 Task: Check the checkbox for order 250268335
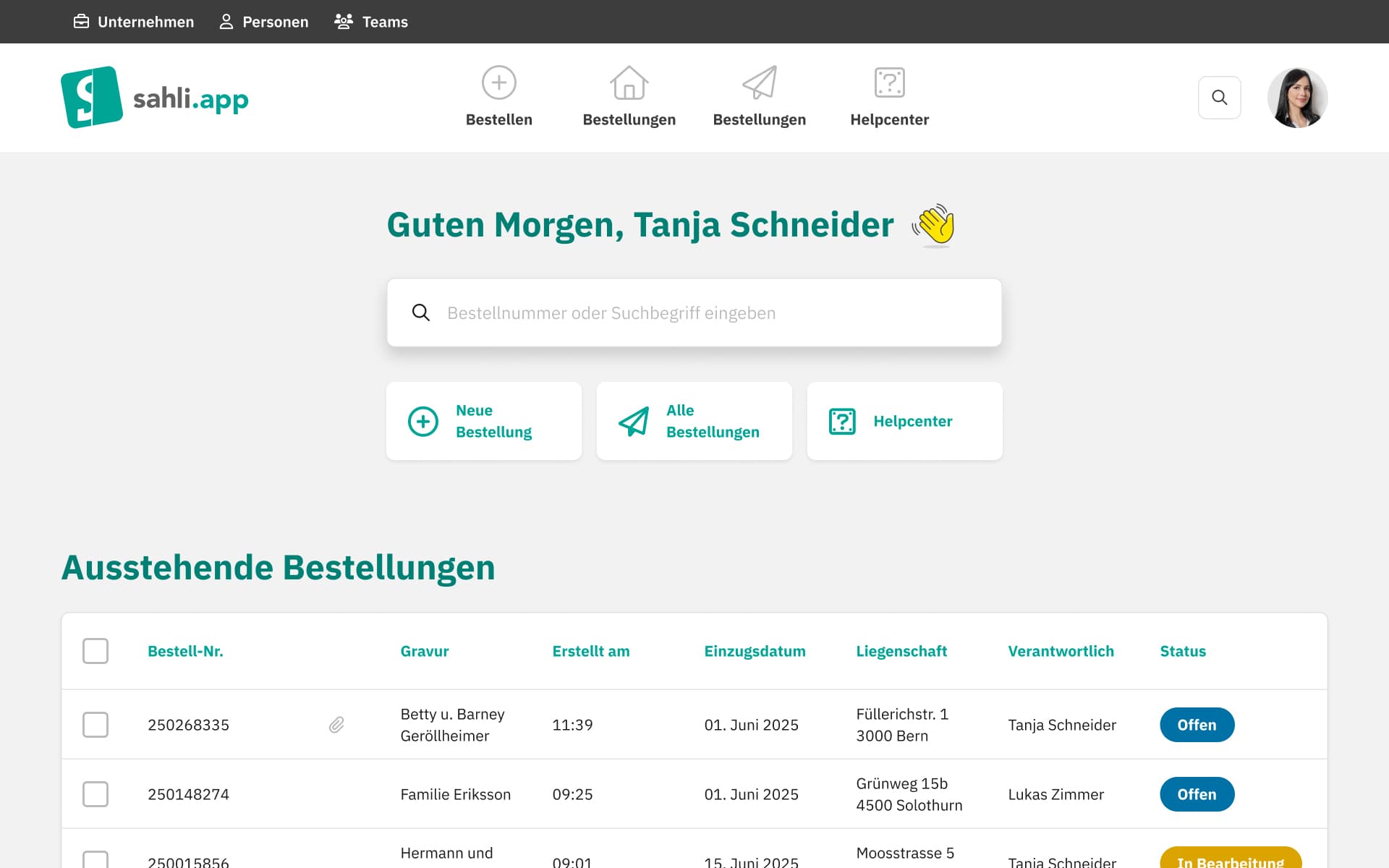coord(95,724)
